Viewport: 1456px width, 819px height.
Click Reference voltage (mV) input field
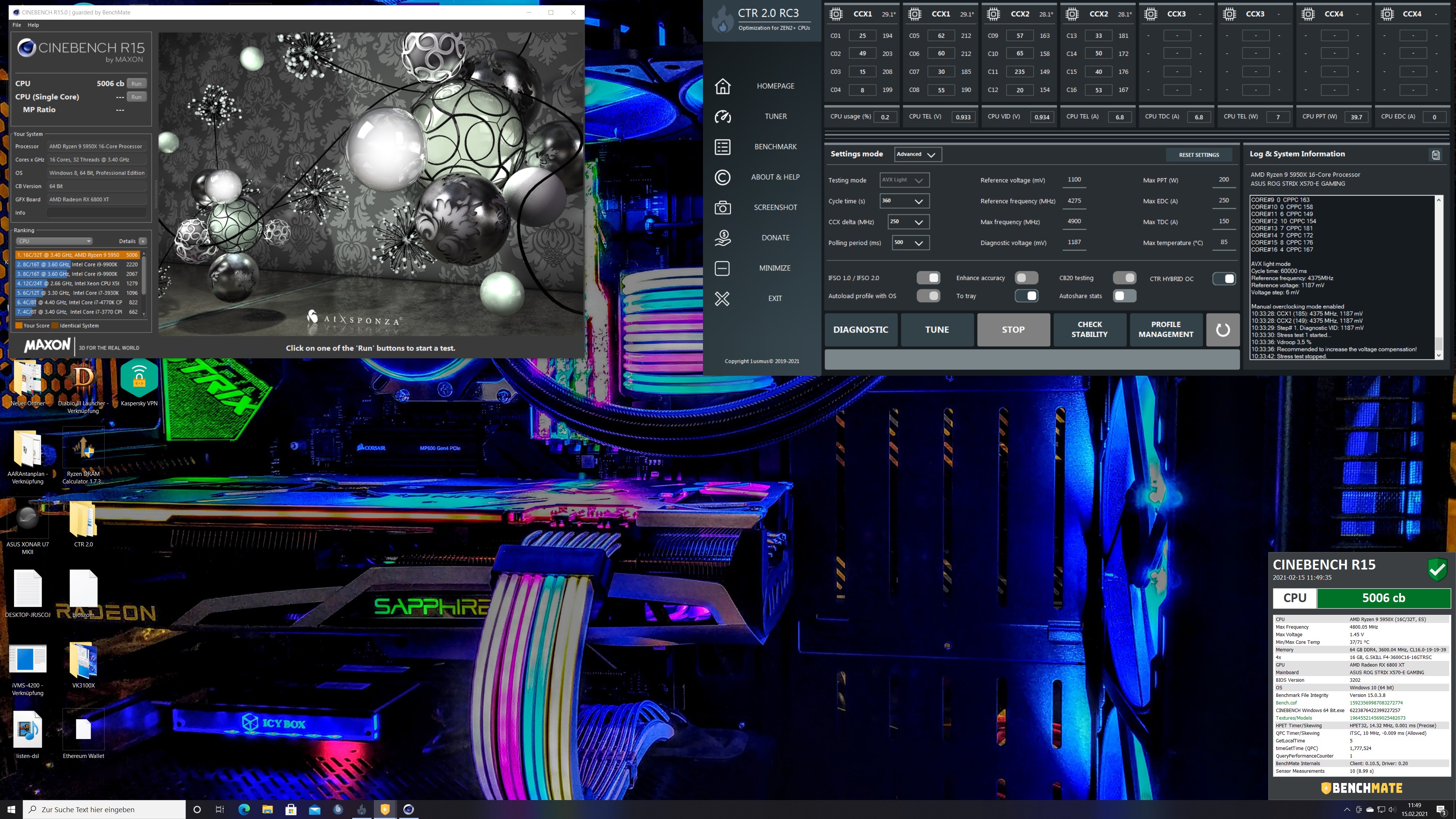(1075, 180)
